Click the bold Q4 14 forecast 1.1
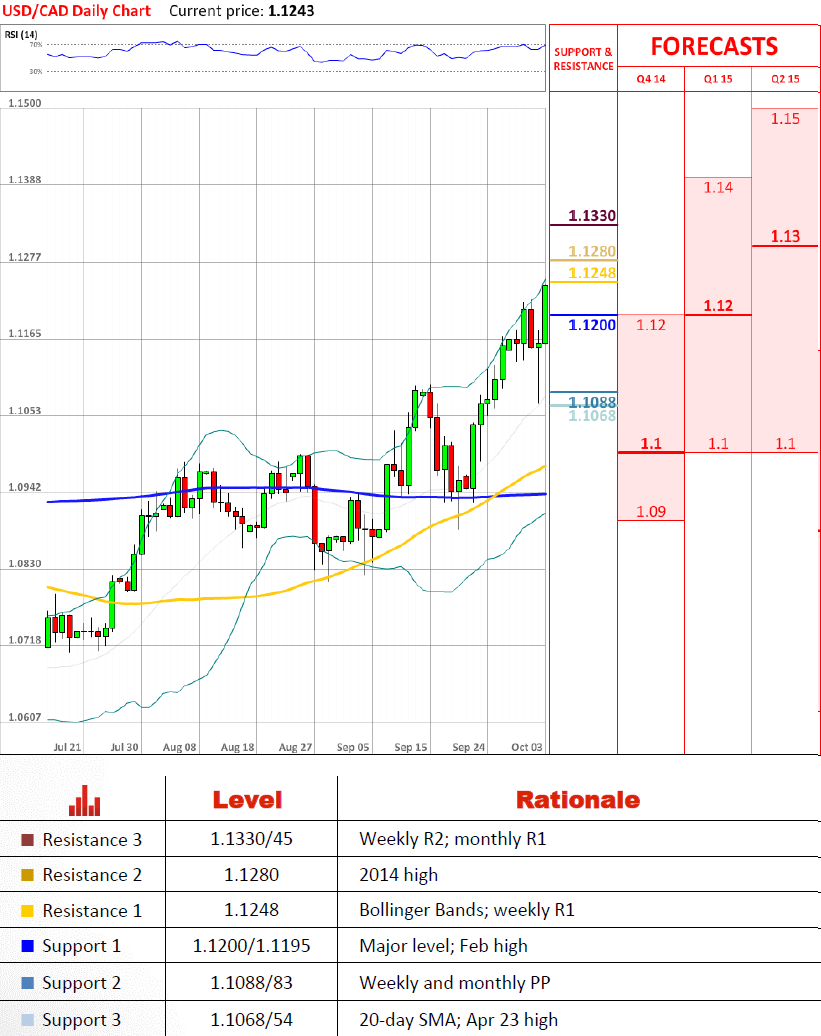The height and width of the screenshot is (1036, 821). click(x=651, y=443)
